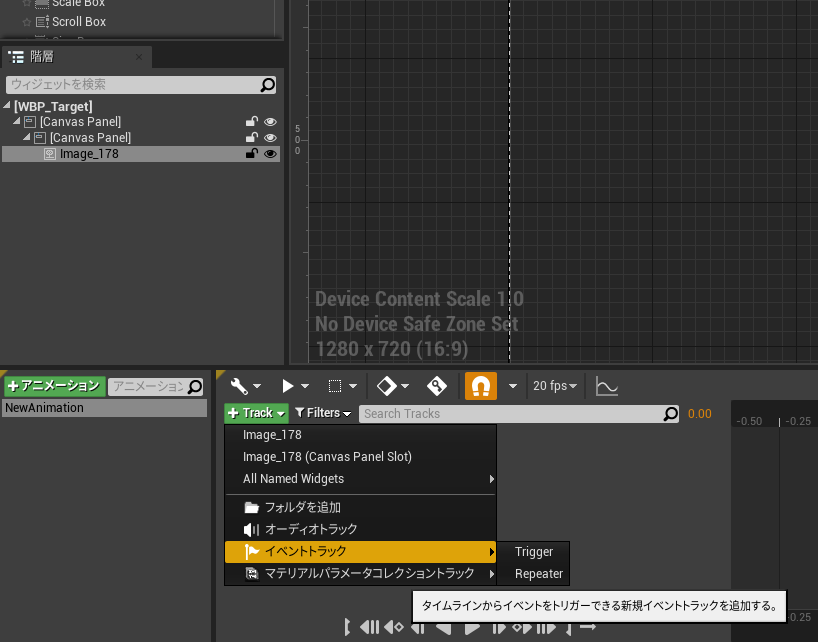Click the Play animation toolbar icon
The height and width of the screenshot is (642, 818).
pyautogui.click(x=287, y=386)
